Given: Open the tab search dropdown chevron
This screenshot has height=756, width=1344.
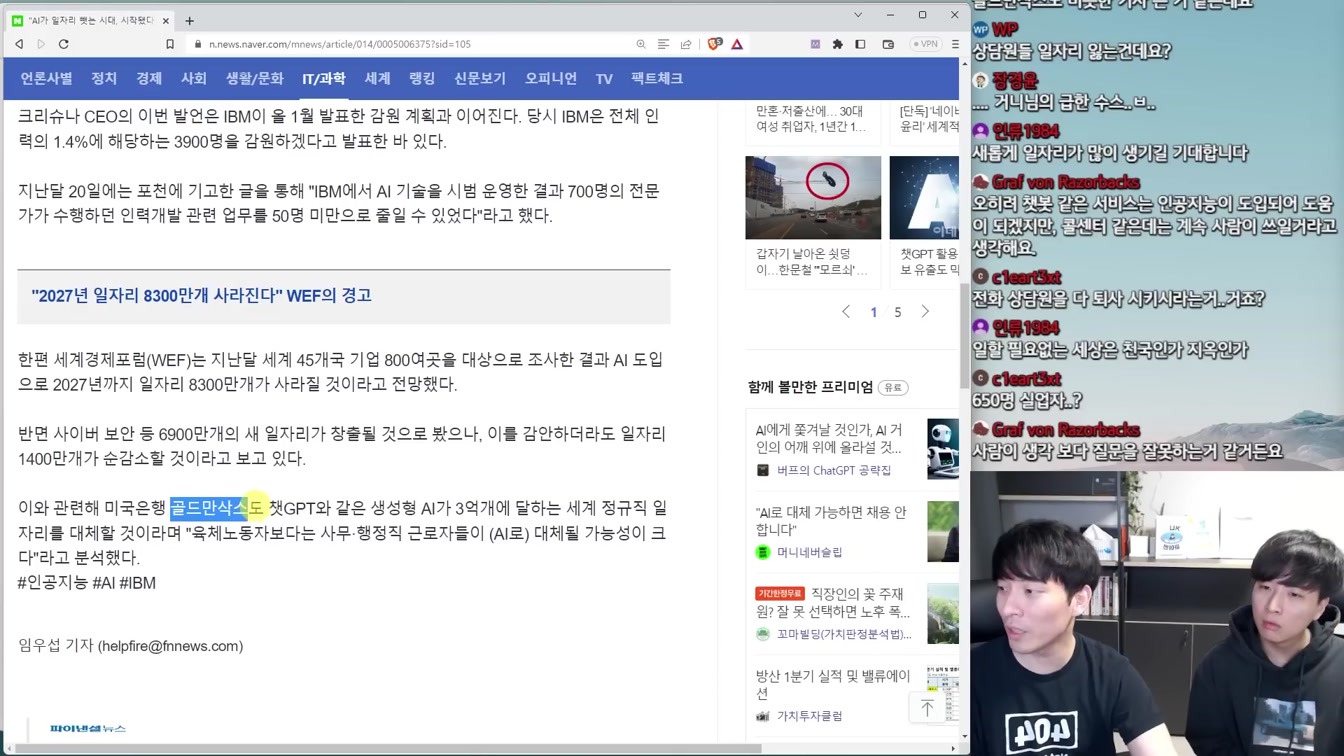Looking at the screenshot, I should [858, 15].
